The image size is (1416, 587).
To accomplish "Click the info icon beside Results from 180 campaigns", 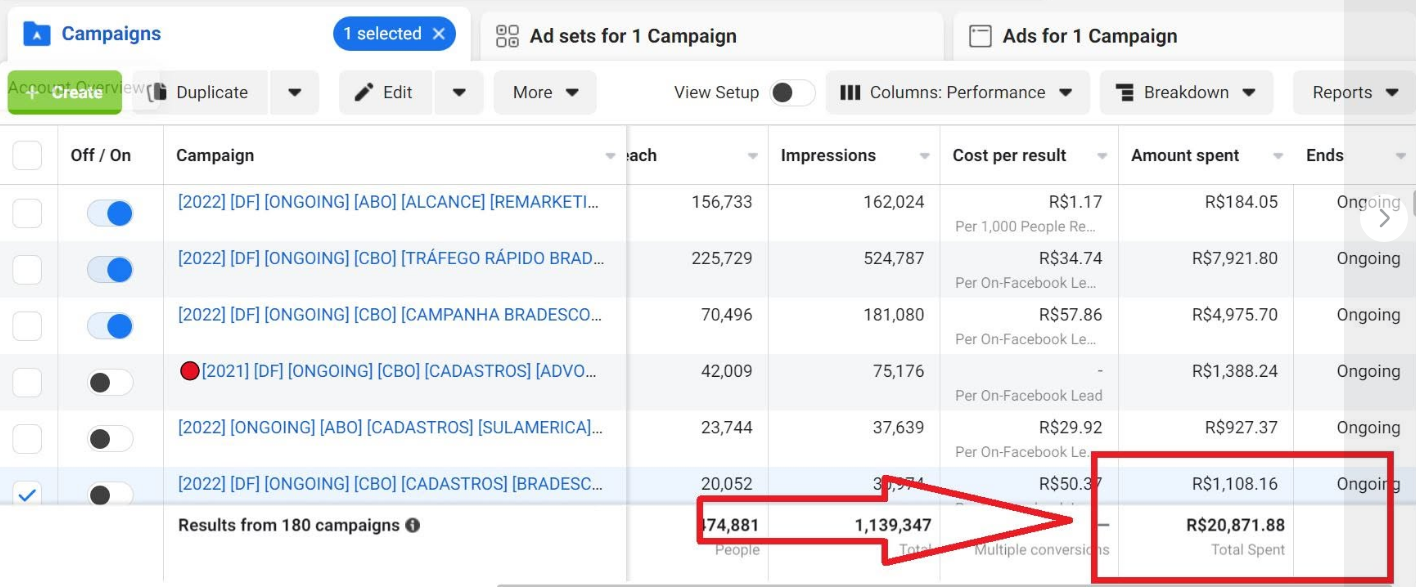I will tap(413, 525).
